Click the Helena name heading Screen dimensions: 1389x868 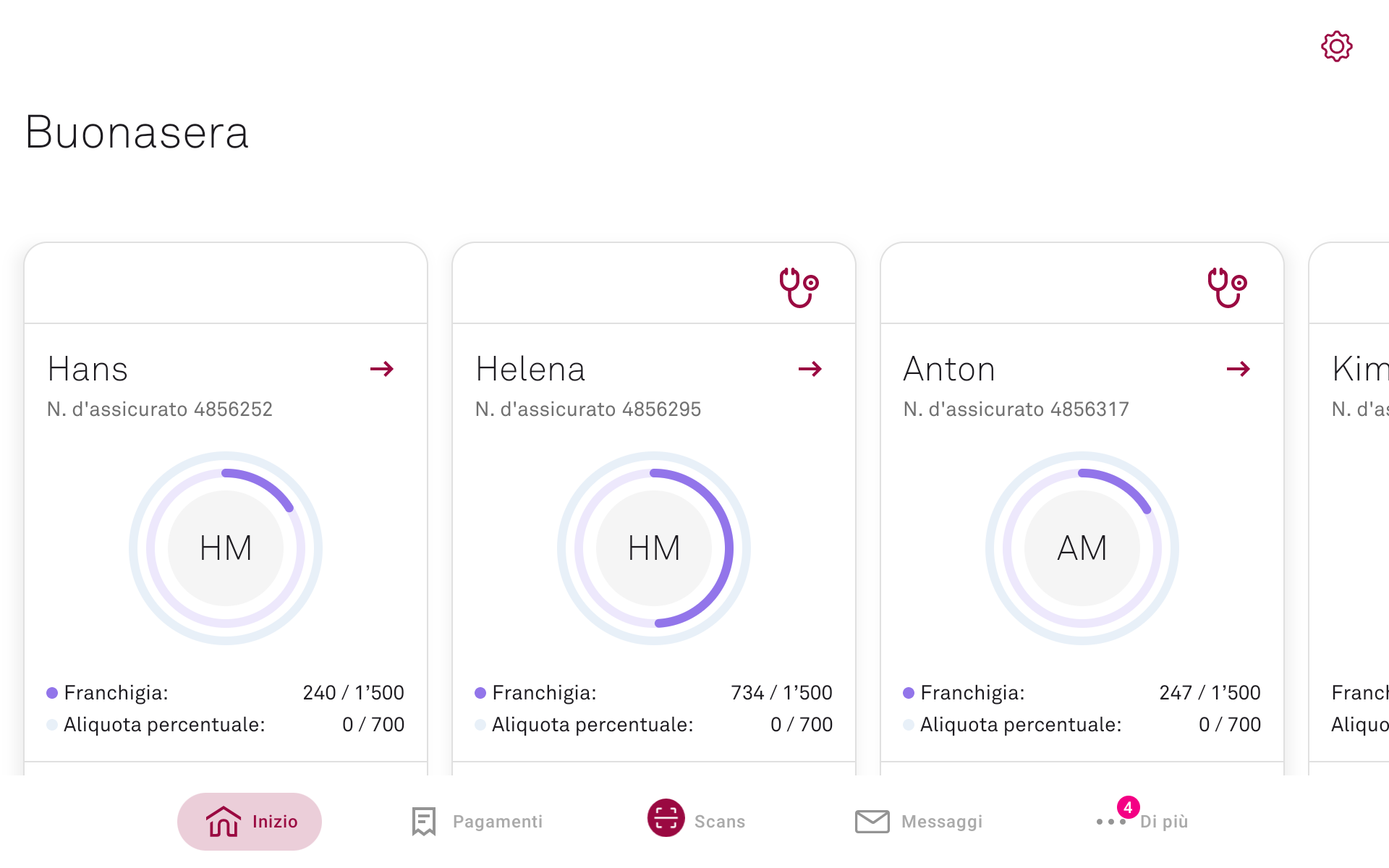[x=530, y=369]
